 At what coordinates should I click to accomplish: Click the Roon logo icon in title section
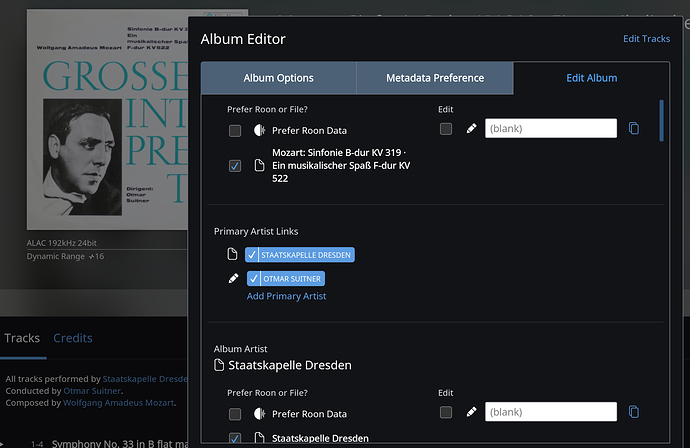coord(260,130)
